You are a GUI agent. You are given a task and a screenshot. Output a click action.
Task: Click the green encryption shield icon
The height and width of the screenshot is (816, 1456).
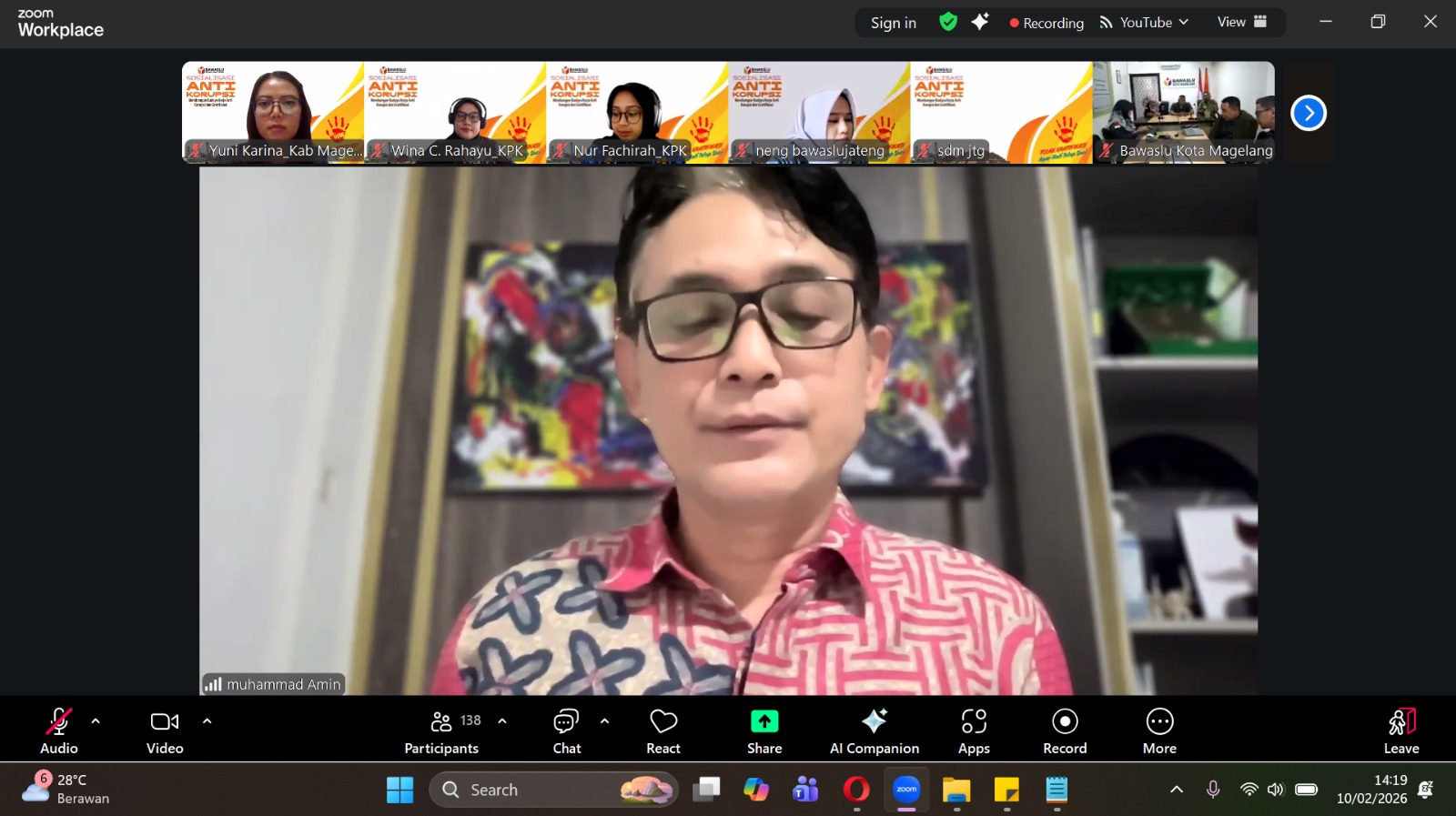pos(948,22)
